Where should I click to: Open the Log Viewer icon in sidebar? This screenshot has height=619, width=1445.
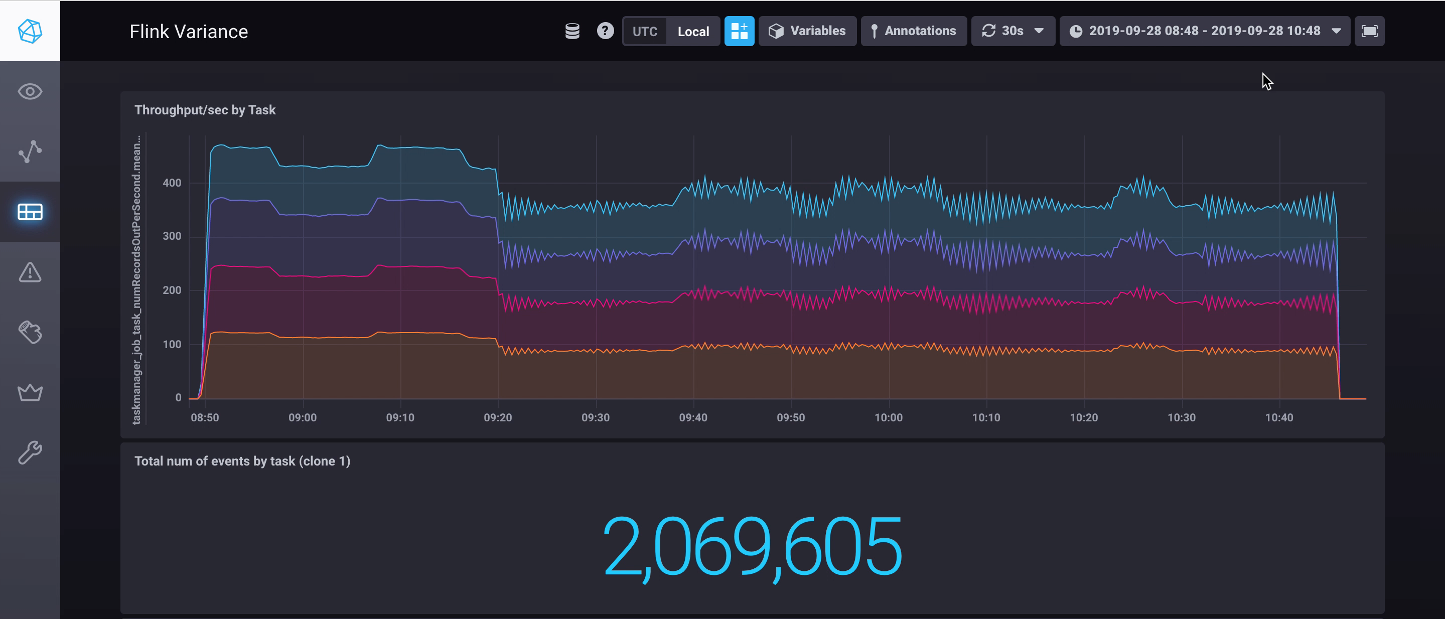tap(30, 332)
